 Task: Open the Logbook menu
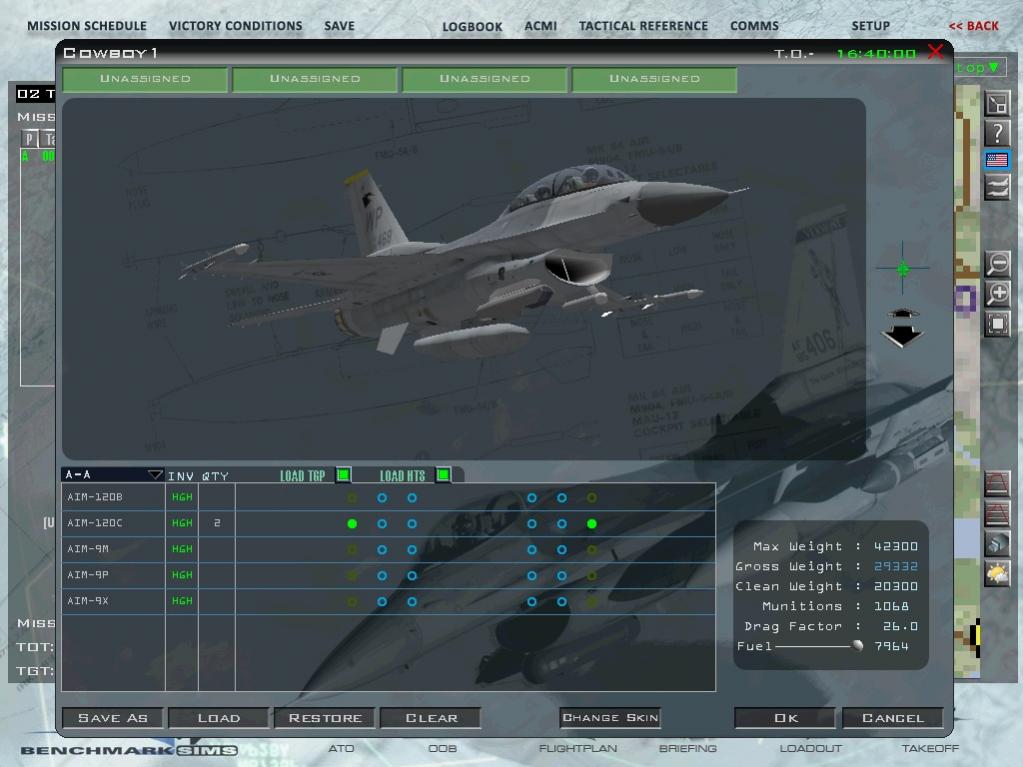click(x=472, y=27)
